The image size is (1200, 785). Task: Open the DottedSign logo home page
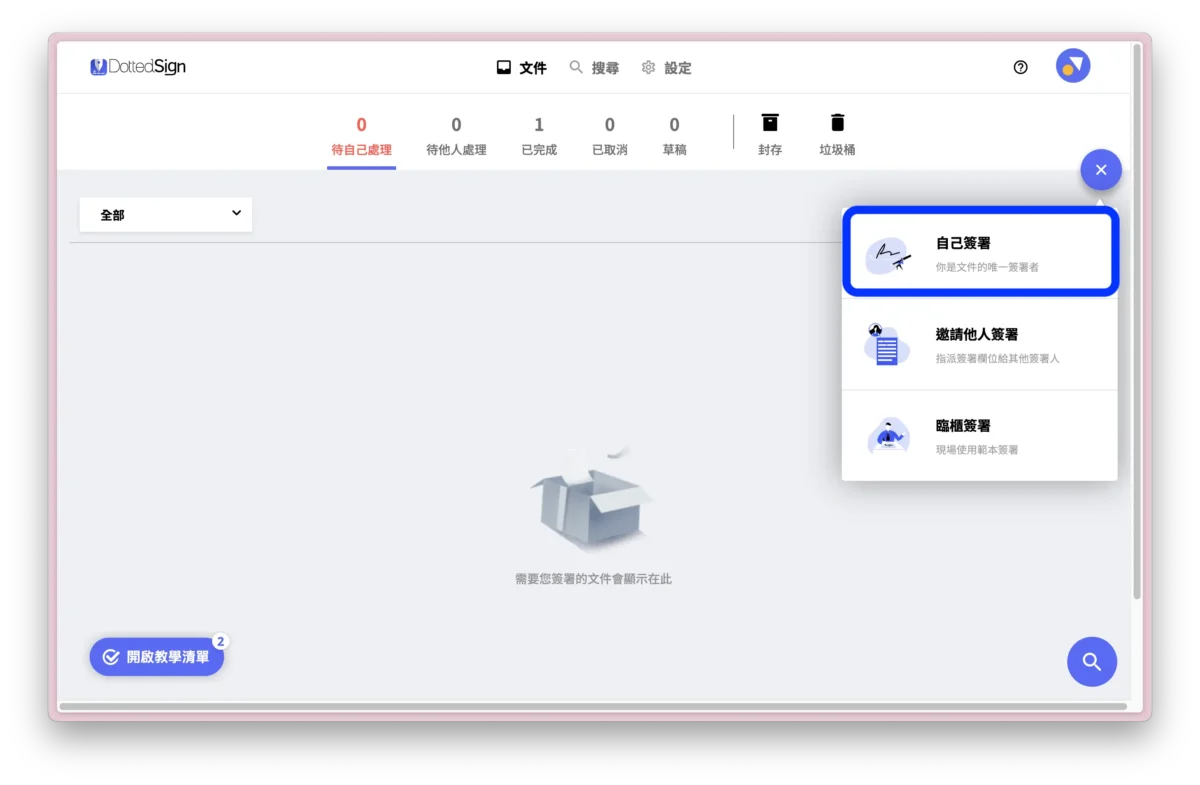[137, 66]
